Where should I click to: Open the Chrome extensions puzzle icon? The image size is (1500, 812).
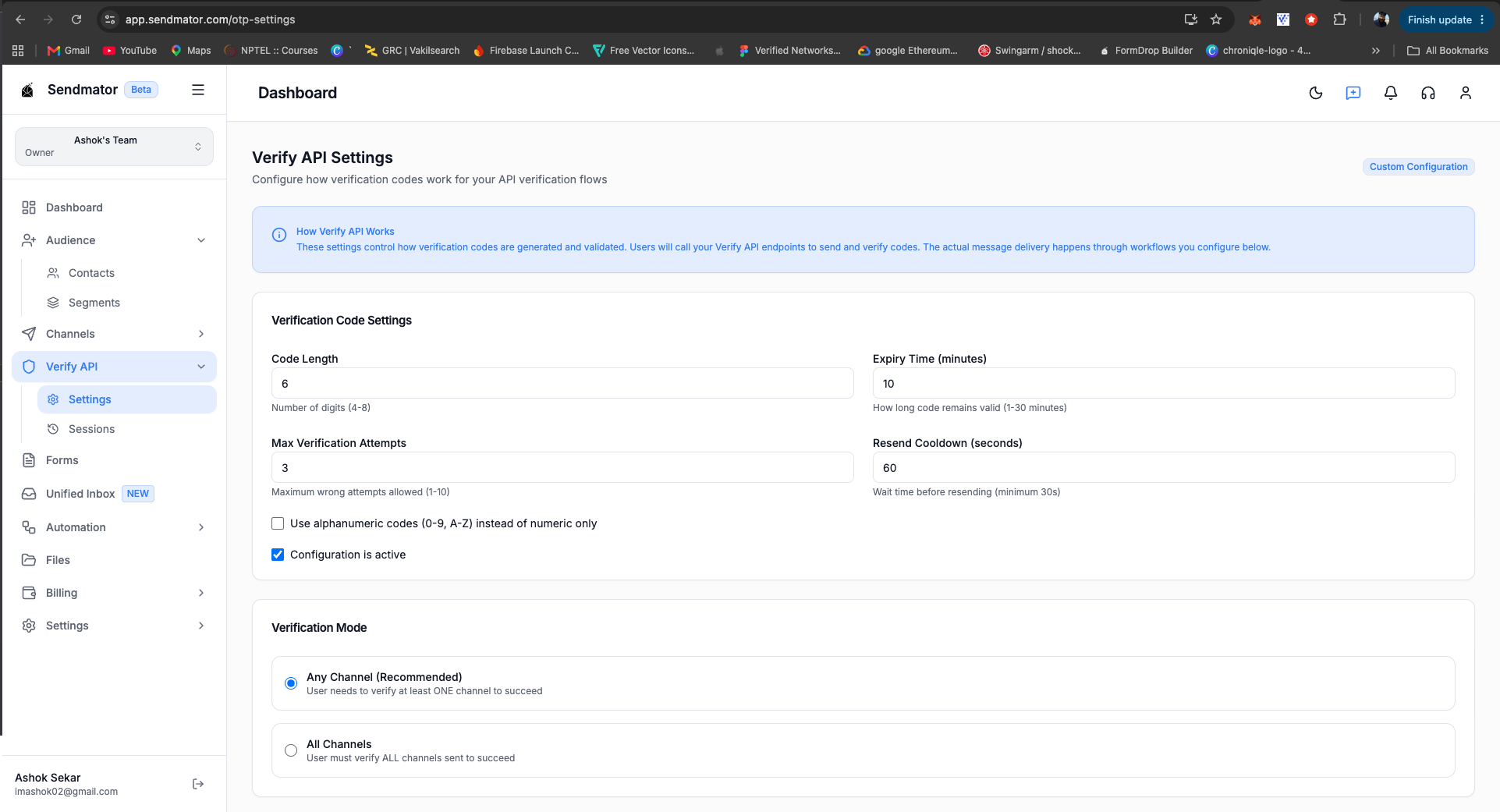pos(1339,20)
